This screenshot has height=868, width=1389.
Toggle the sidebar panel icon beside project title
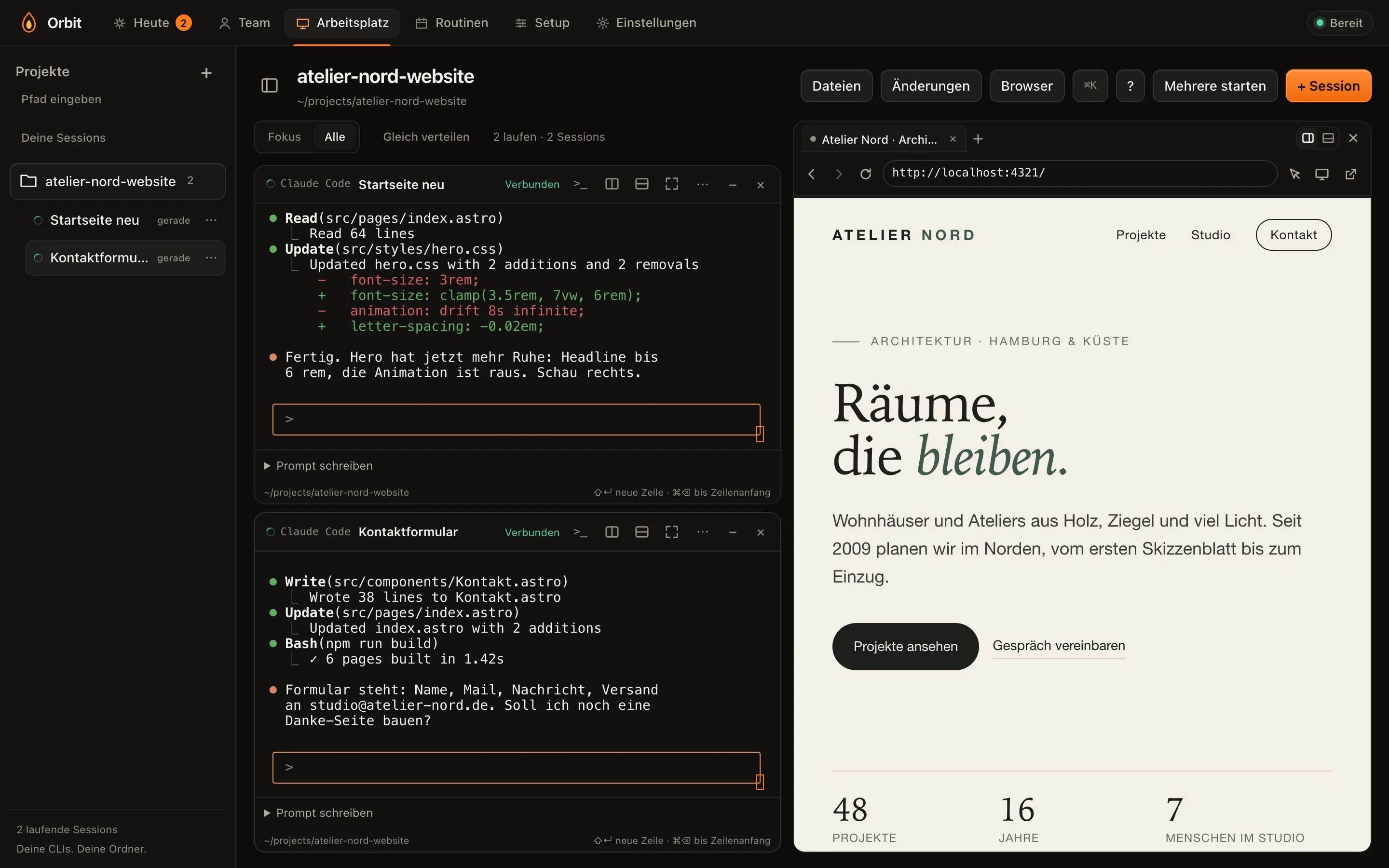[x=270, y=85]
